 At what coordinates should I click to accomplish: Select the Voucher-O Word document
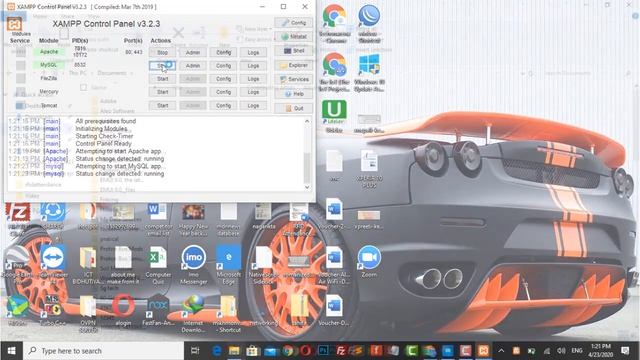pos(334,310)
